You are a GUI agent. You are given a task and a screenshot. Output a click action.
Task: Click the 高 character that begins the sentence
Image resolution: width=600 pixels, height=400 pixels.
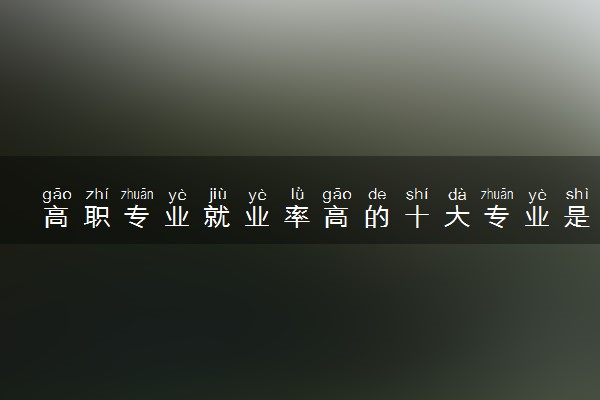coord(57,217)
